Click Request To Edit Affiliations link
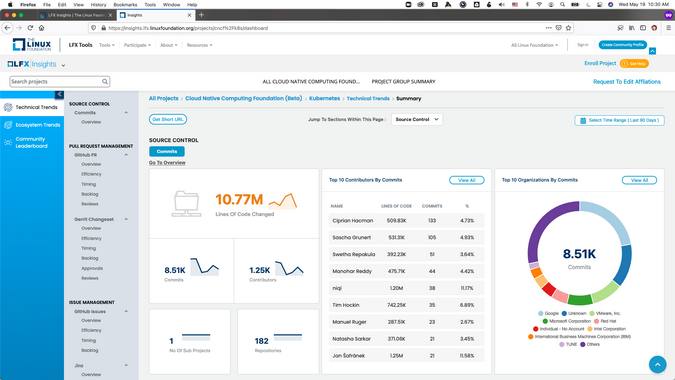 click(627, 82)
